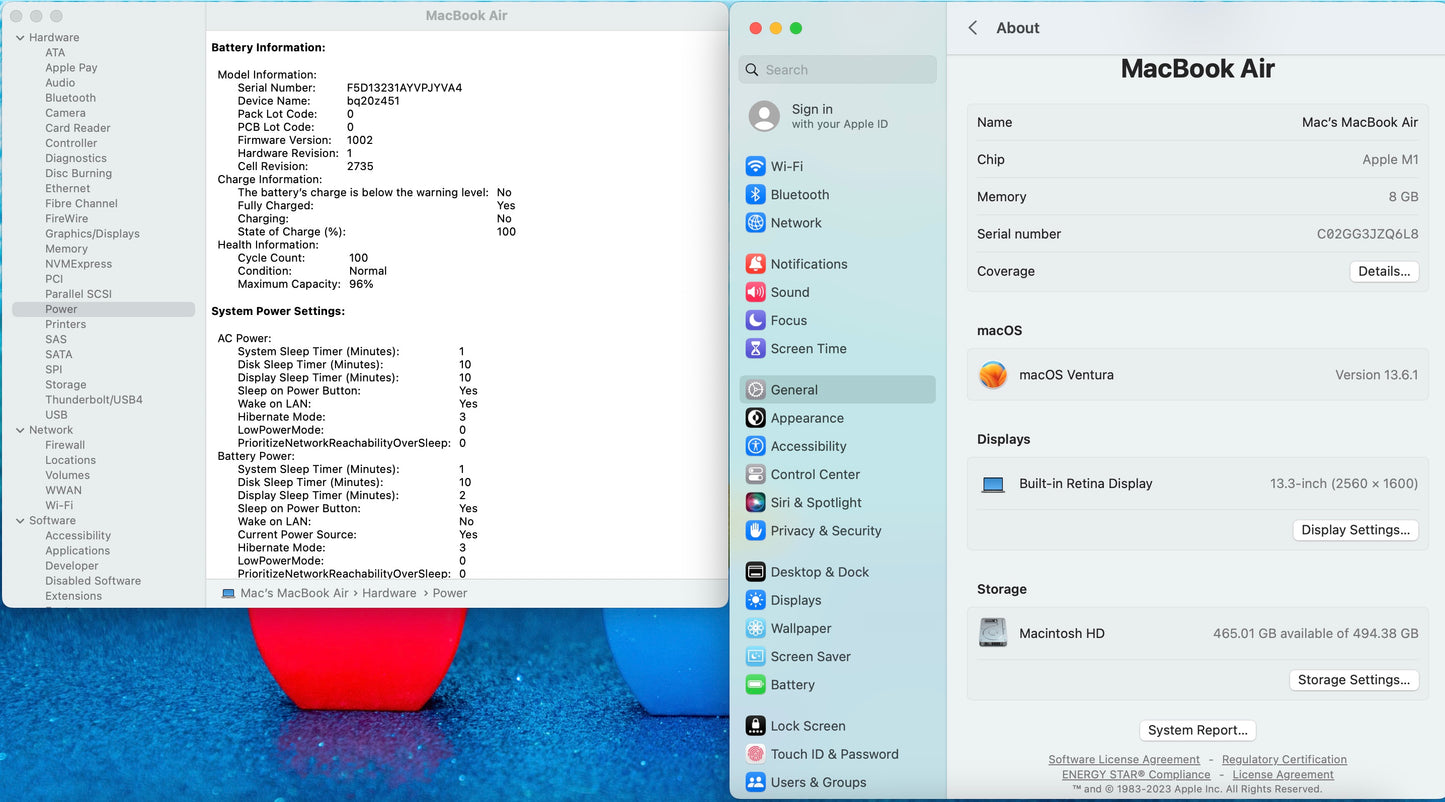Click Sign in with your Apple ID
This screenshot has width=1445, height=802.
(x=839, y=116)
